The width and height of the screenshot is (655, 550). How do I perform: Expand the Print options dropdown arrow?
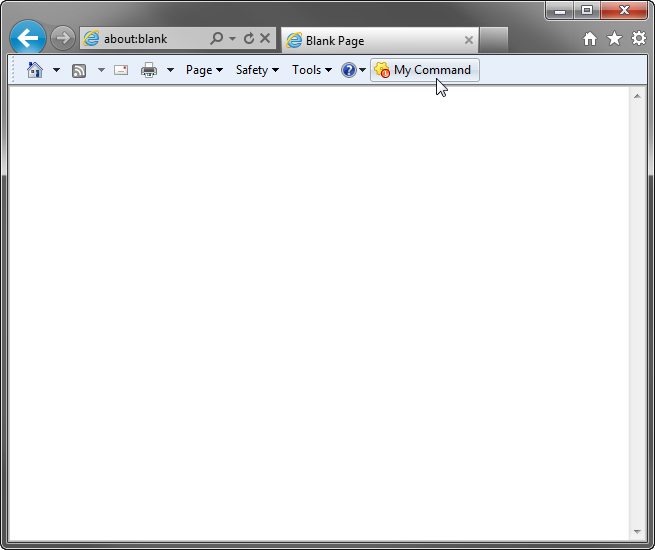[x=170, y=70]
